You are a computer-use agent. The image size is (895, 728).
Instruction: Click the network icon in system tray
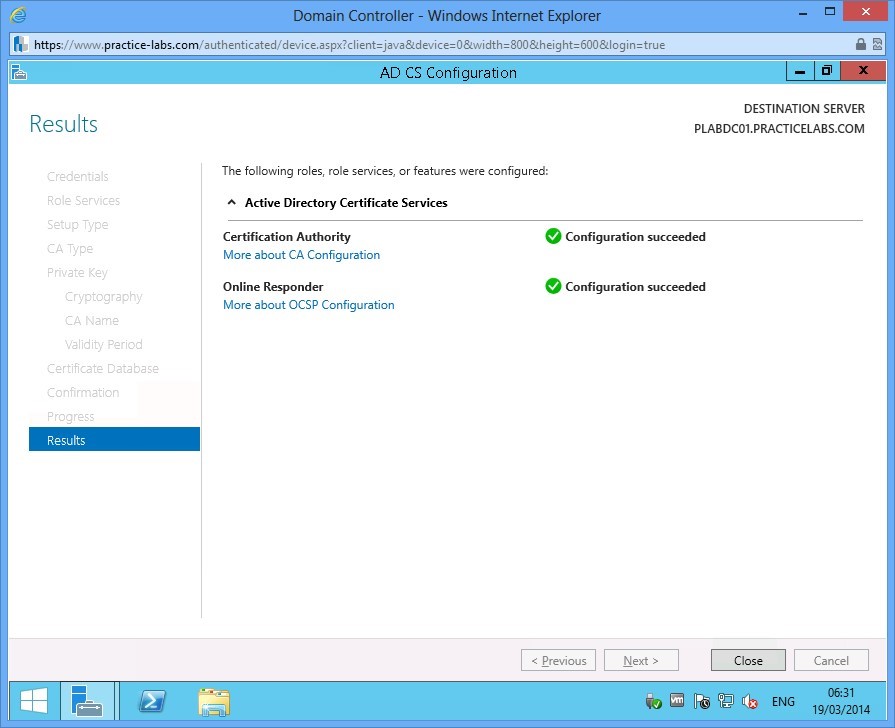point(727,701)
